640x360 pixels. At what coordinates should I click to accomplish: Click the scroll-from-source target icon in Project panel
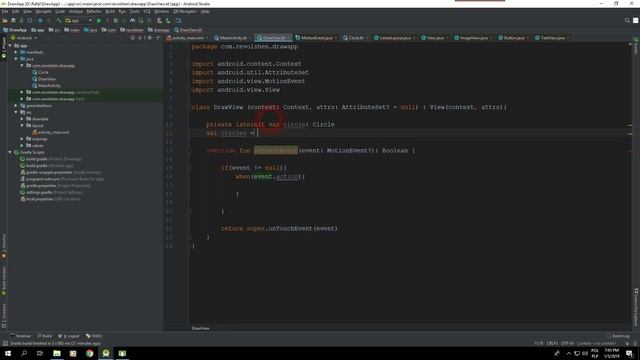click(132, 38)
